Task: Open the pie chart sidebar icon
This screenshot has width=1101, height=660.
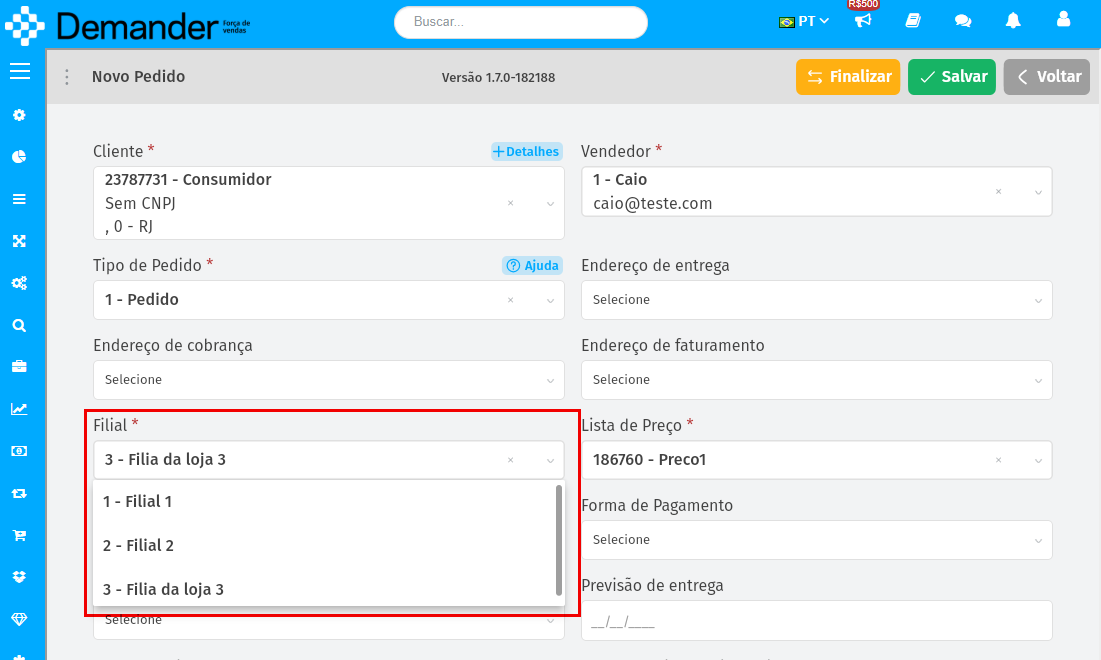Action: pos(20,157)
